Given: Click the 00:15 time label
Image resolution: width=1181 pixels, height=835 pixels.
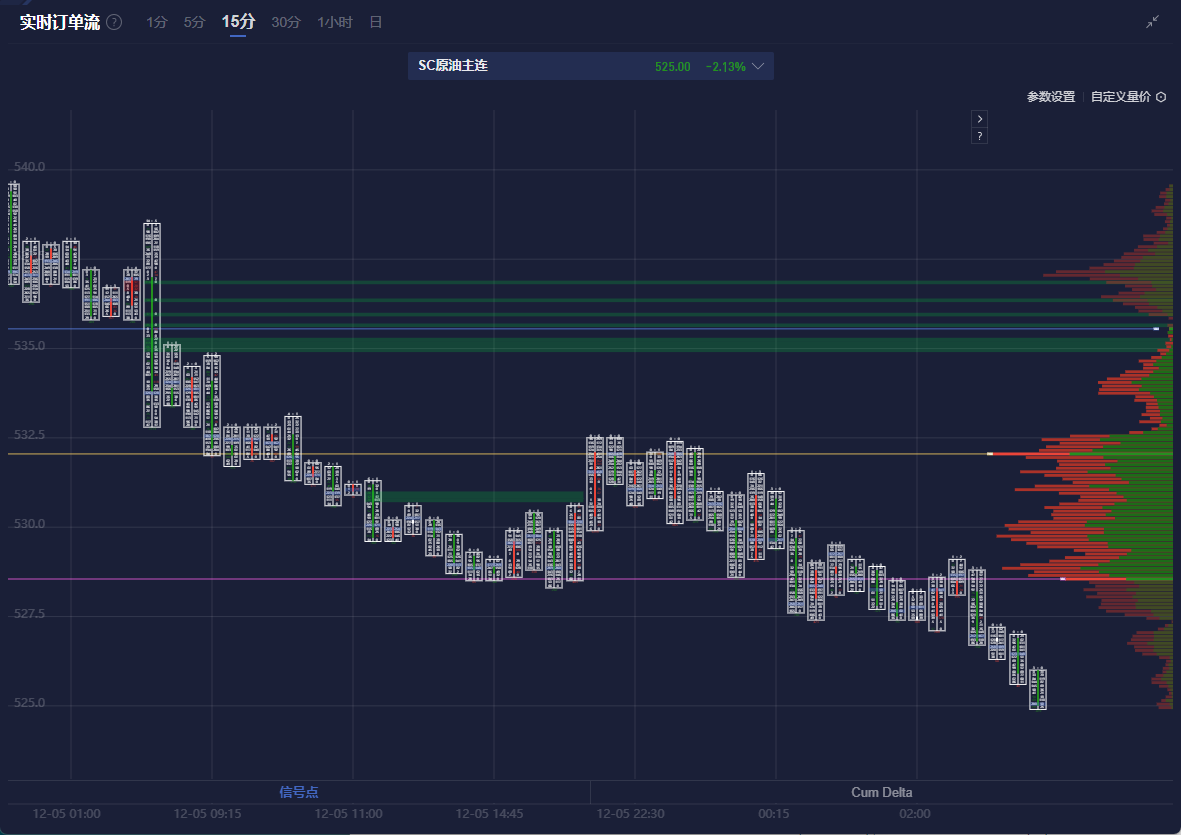Looking at the screenshot, I should click(774, 814).
